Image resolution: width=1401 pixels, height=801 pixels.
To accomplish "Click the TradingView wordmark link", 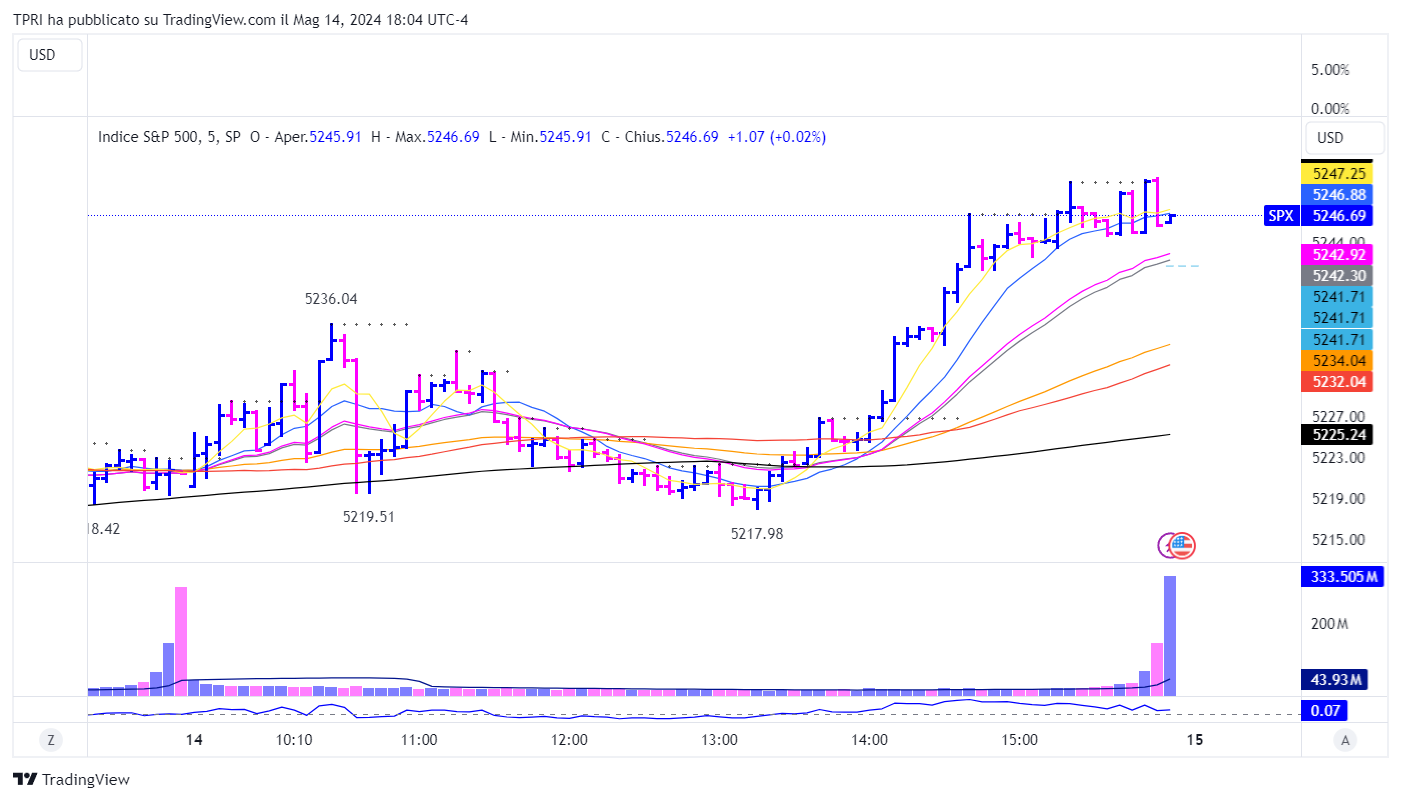I will pyautogui.click(x=86, y=780).
